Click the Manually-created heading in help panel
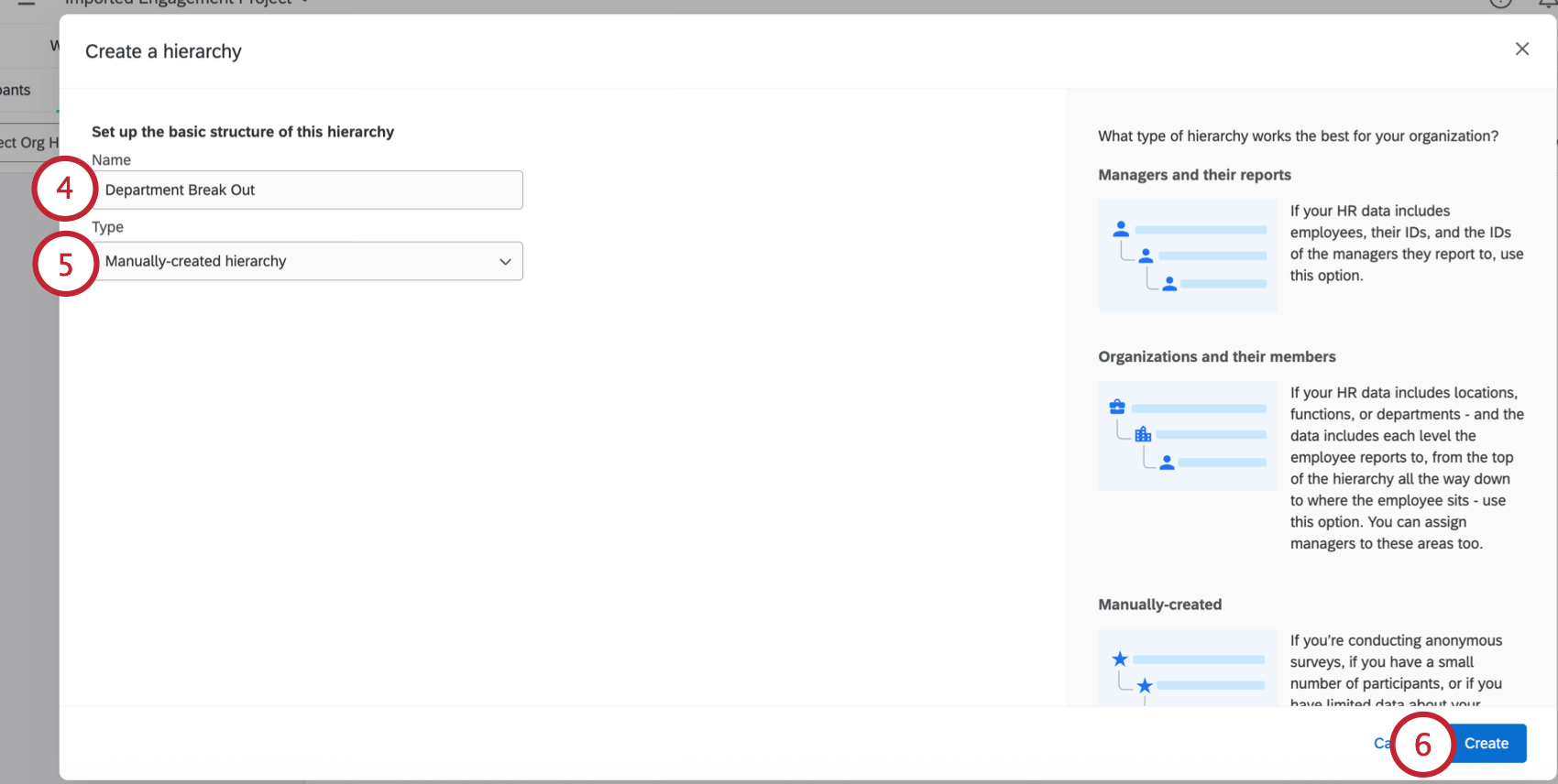 pyautogui.click(x=1159, y=604)
